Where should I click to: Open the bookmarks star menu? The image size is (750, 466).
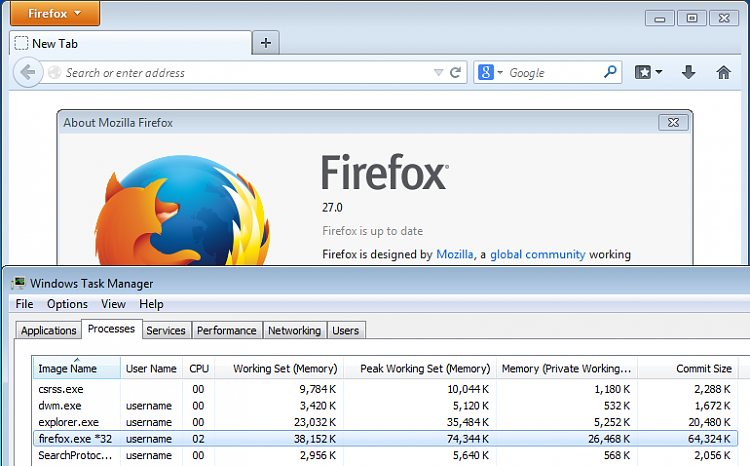coord(643,73)
